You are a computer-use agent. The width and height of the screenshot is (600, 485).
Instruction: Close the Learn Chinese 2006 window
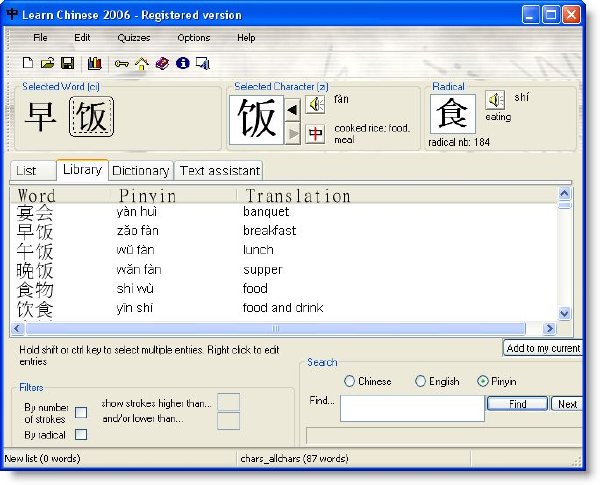(x=571, y=15)
